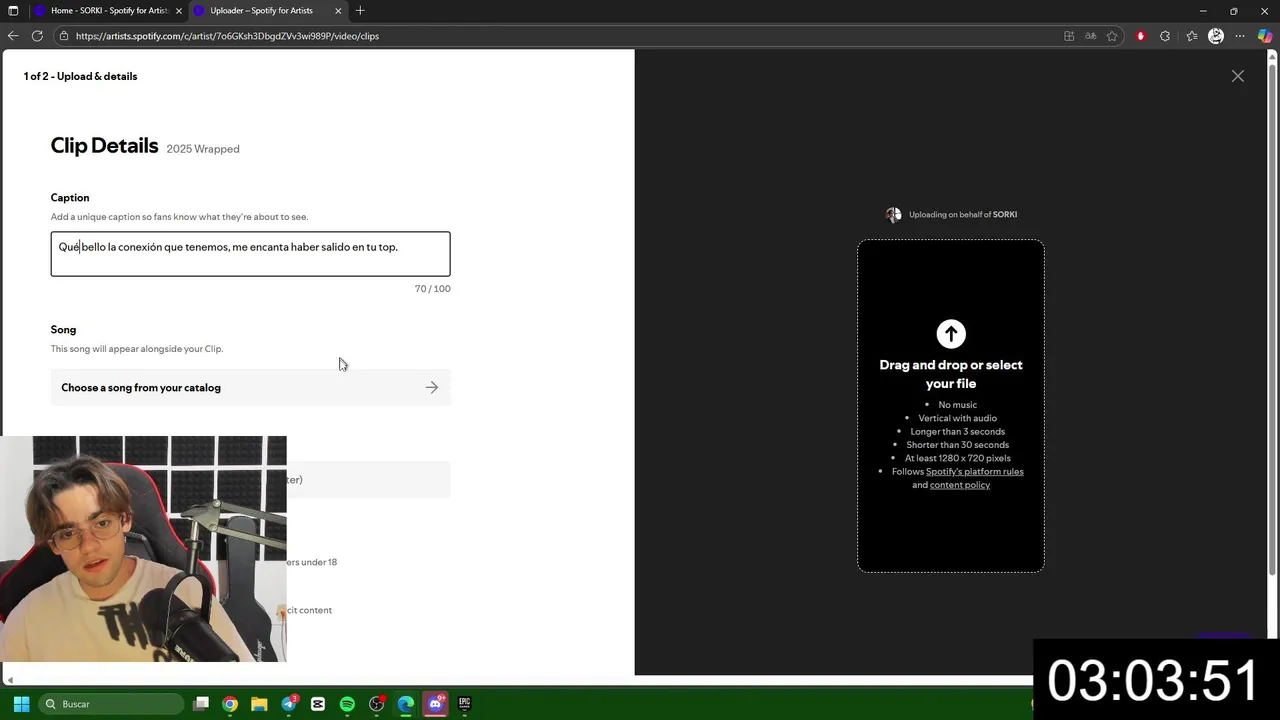Screen dimensions: 1280x720
Task: Reload the page with the refresh icon
Action: click(37, 36)
